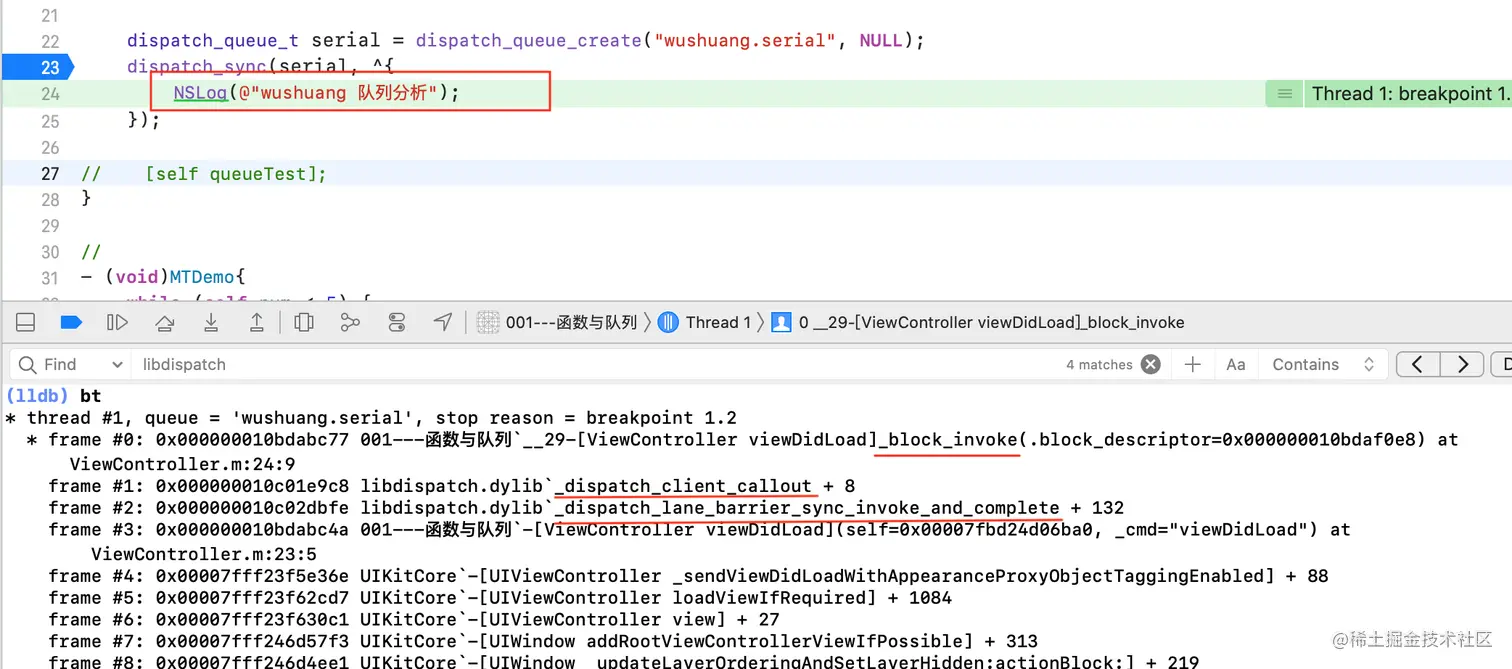Go to the previous search match

tap(1417, 364)
